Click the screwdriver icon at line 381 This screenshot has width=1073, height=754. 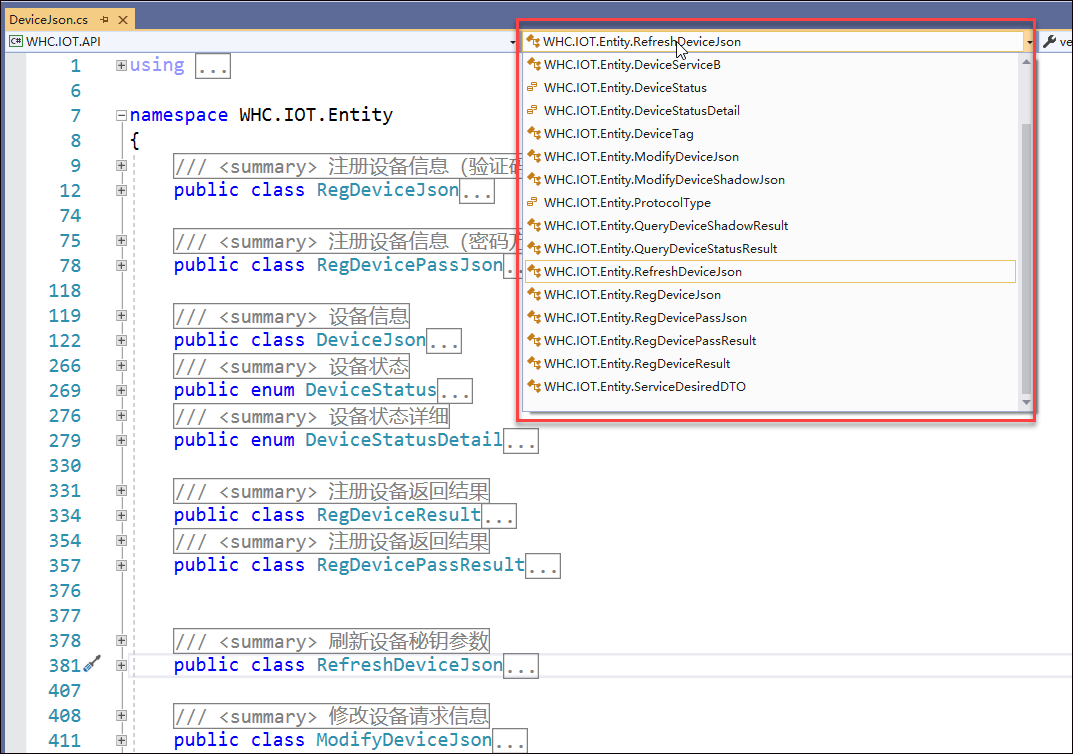[92, 664]
